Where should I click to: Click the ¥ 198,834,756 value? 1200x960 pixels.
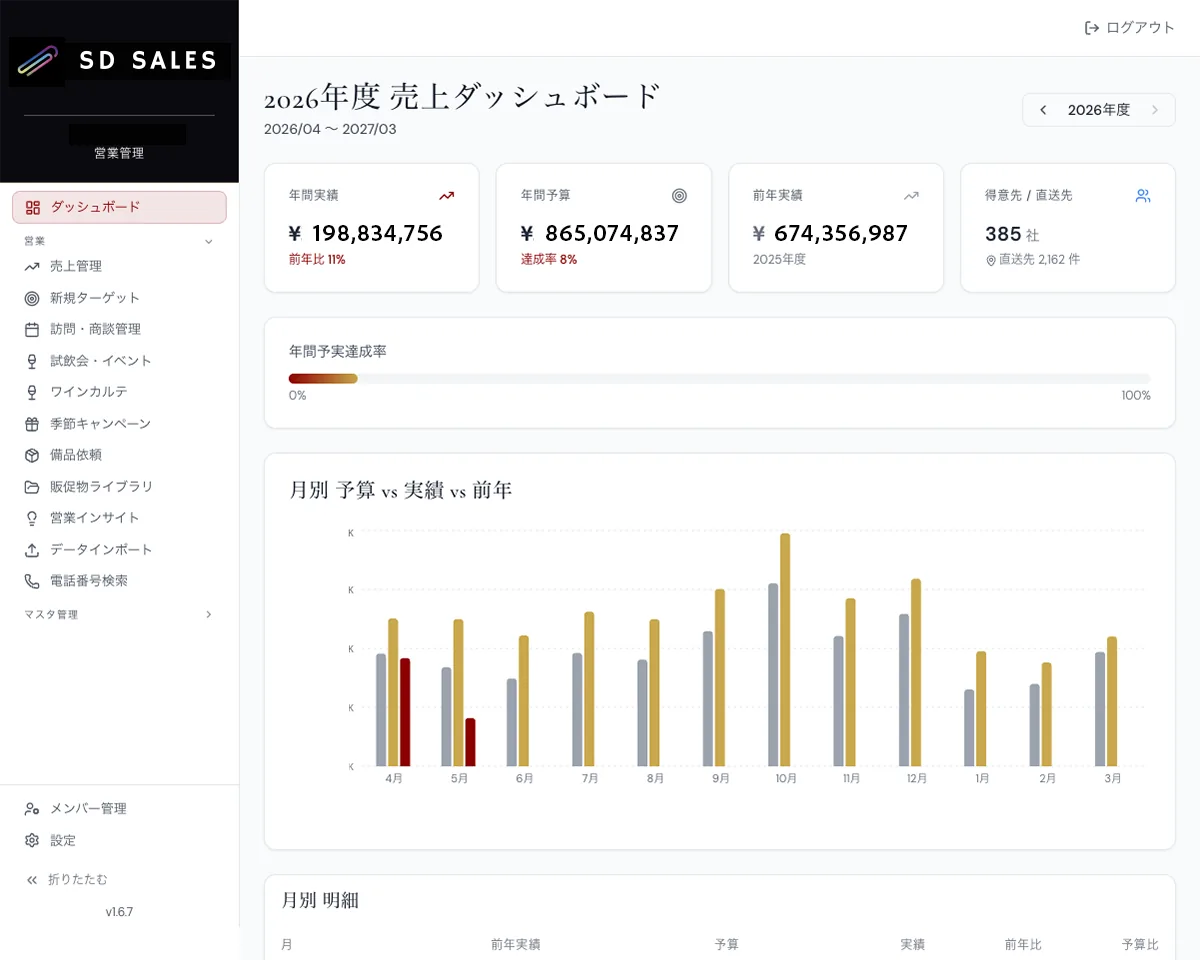(x=365, y=234)
